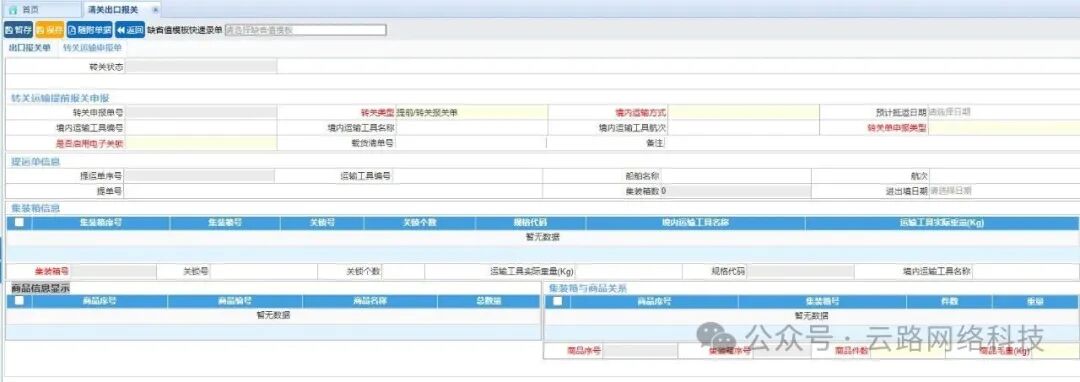Click the 运输工具编号 input

pyautogui.click(x=468, y=176)
